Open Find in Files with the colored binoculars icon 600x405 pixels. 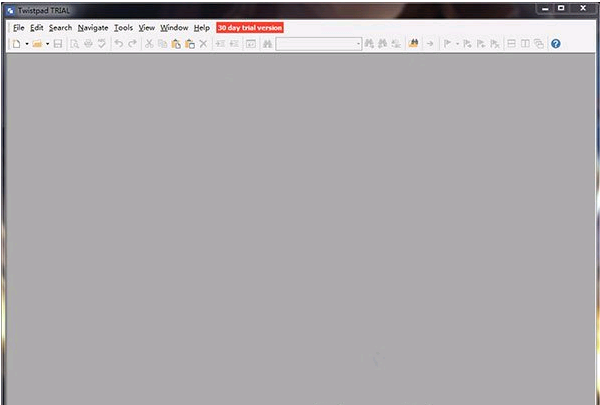click(x=413, y=44)
